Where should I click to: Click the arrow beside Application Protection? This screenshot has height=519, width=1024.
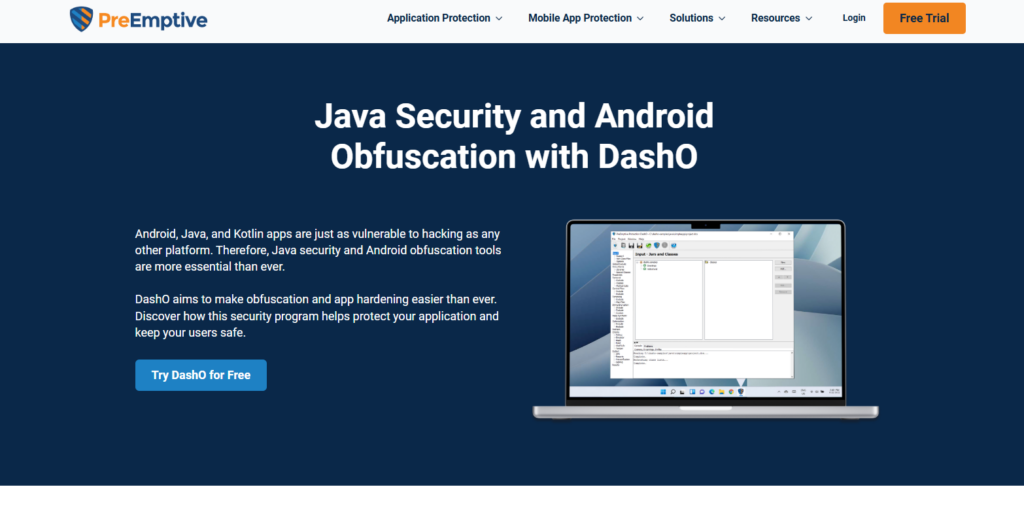click(x=498, y=19)
